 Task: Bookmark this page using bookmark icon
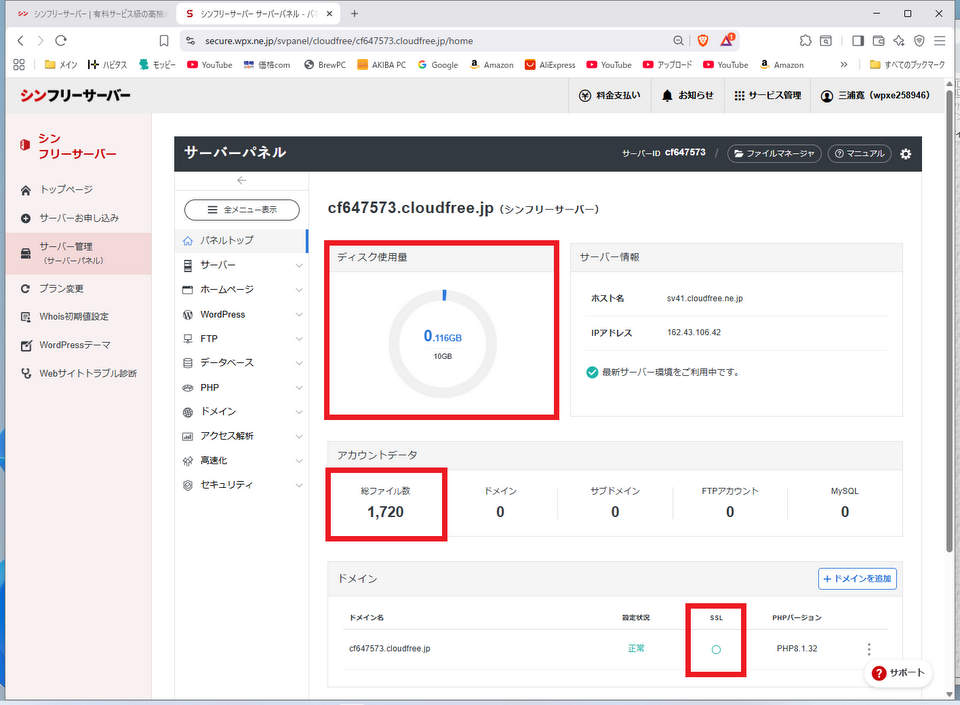164,41
